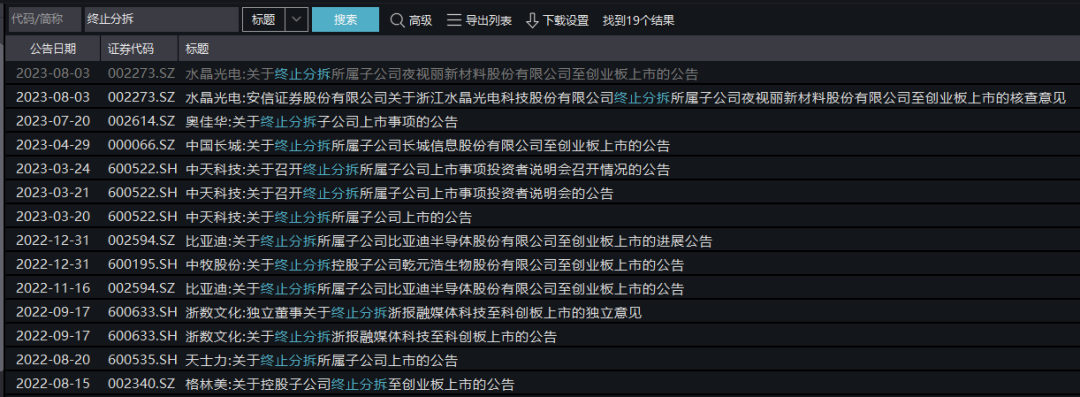
Task: Click the 搜索 button
Action: click(346, 19)
